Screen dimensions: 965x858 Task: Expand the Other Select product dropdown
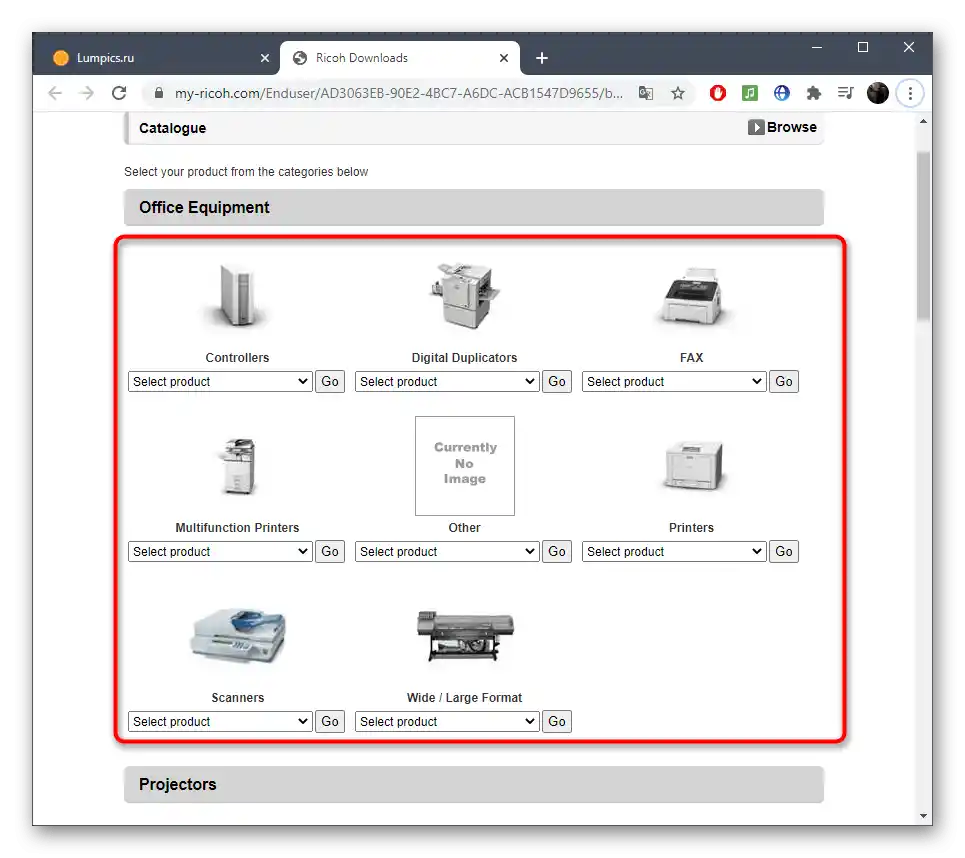pyautogui.click(x=447, y=551)
